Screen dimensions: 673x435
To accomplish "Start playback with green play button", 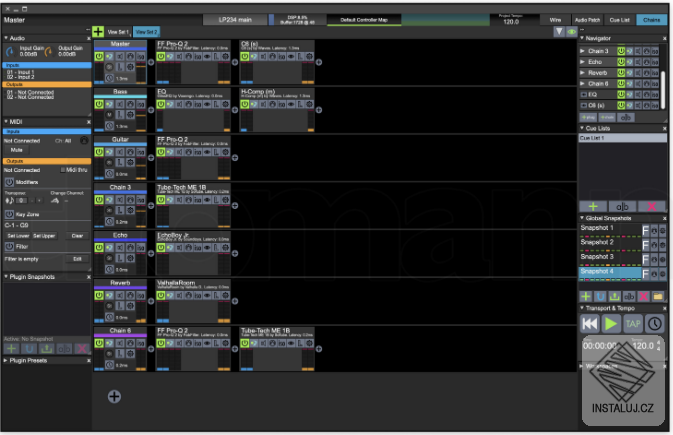I will (x=611, y=324).
